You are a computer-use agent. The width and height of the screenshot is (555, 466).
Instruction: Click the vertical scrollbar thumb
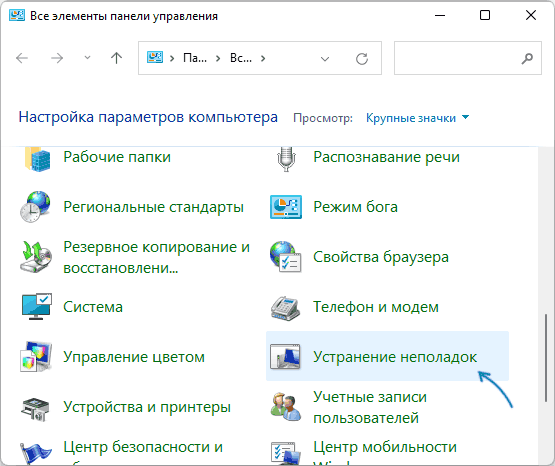click(x=546, y=357)
